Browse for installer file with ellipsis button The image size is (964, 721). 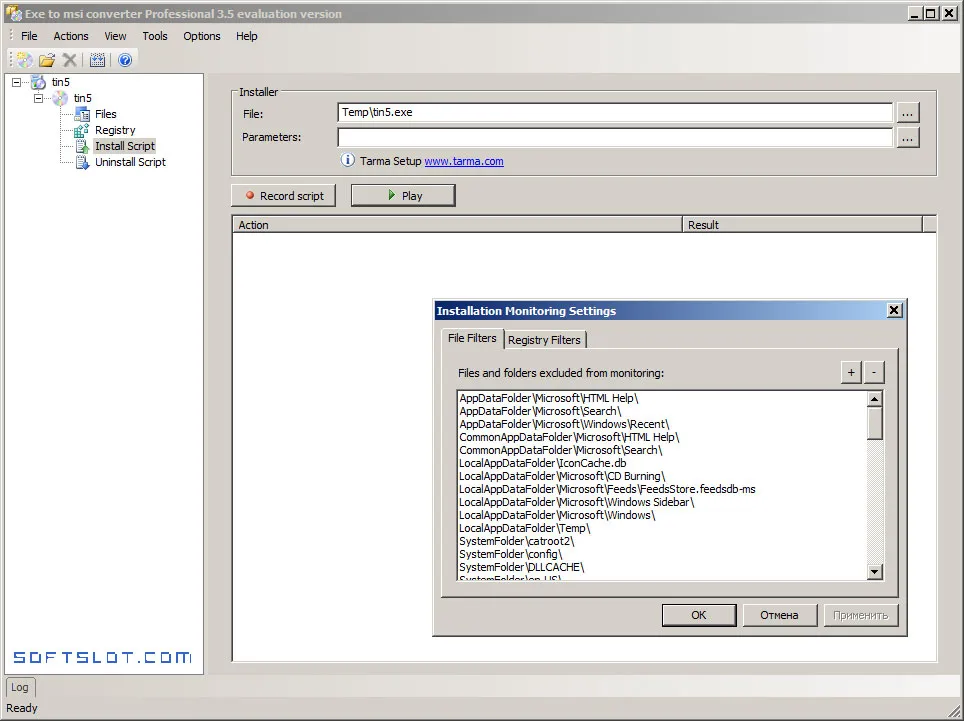[908, 112]
